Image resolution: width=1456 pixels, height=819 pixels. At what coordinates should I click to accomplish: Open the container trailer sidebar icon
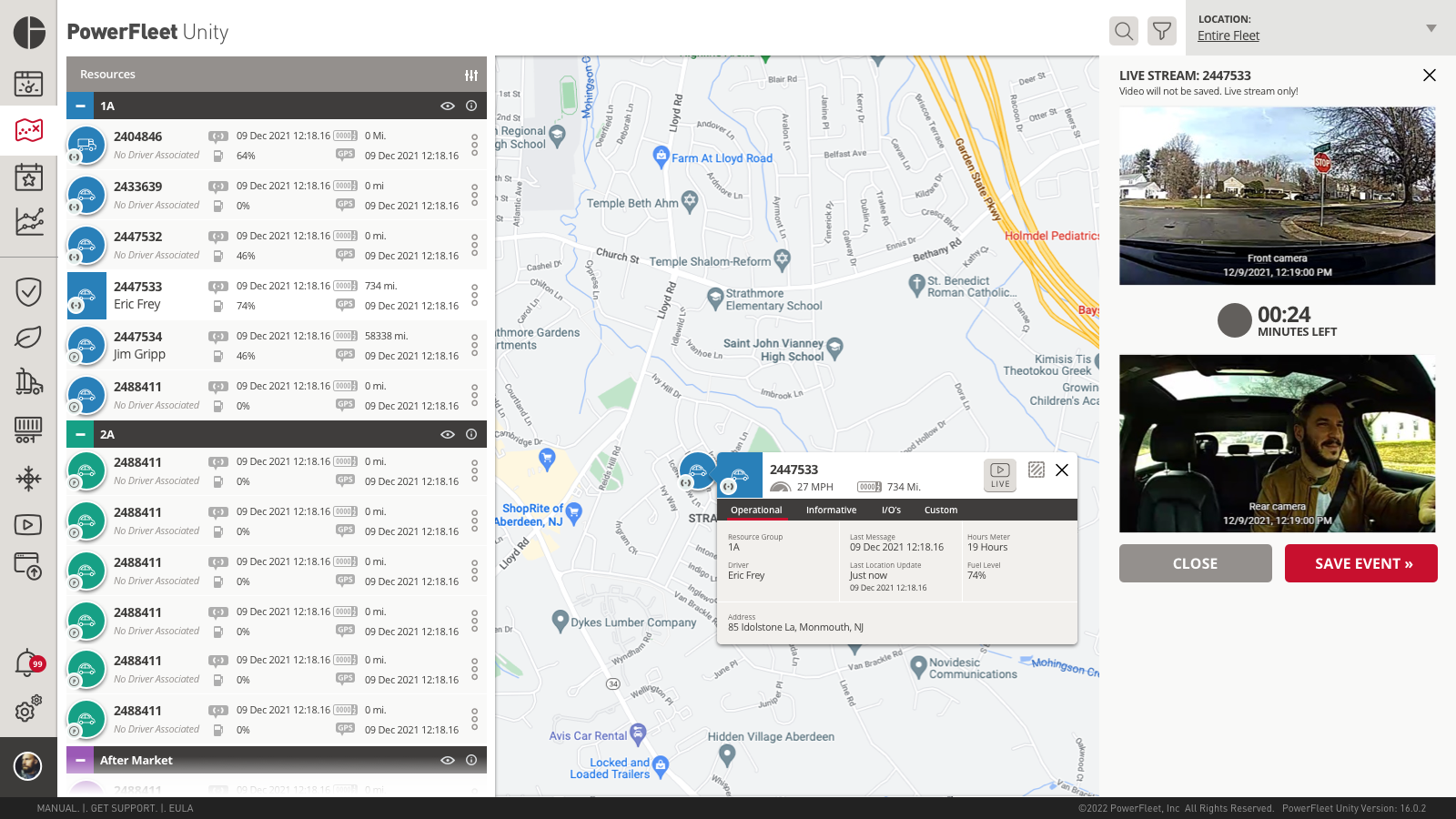coord(29,430)
